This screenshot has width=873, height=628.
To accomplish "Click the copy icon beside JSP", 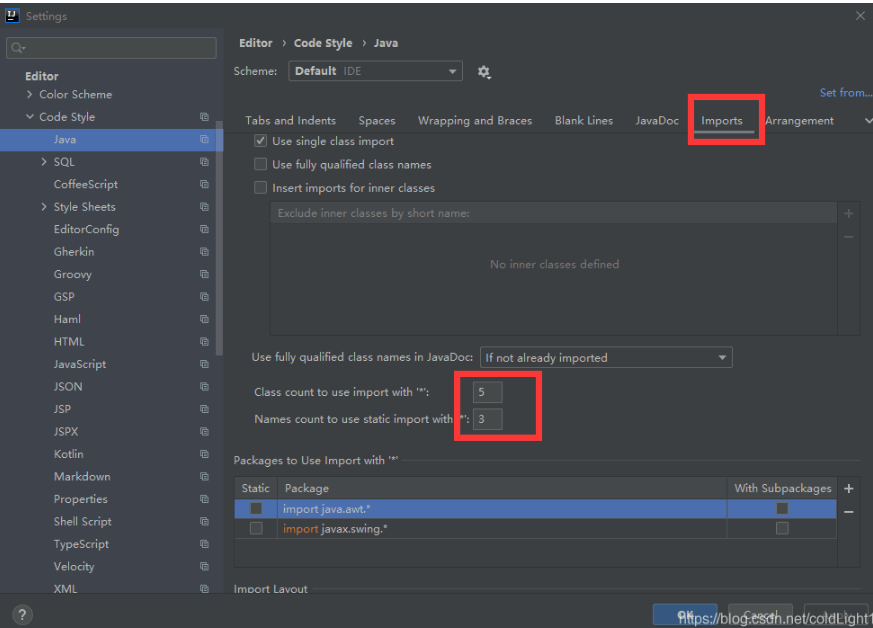I will [204, 409].
